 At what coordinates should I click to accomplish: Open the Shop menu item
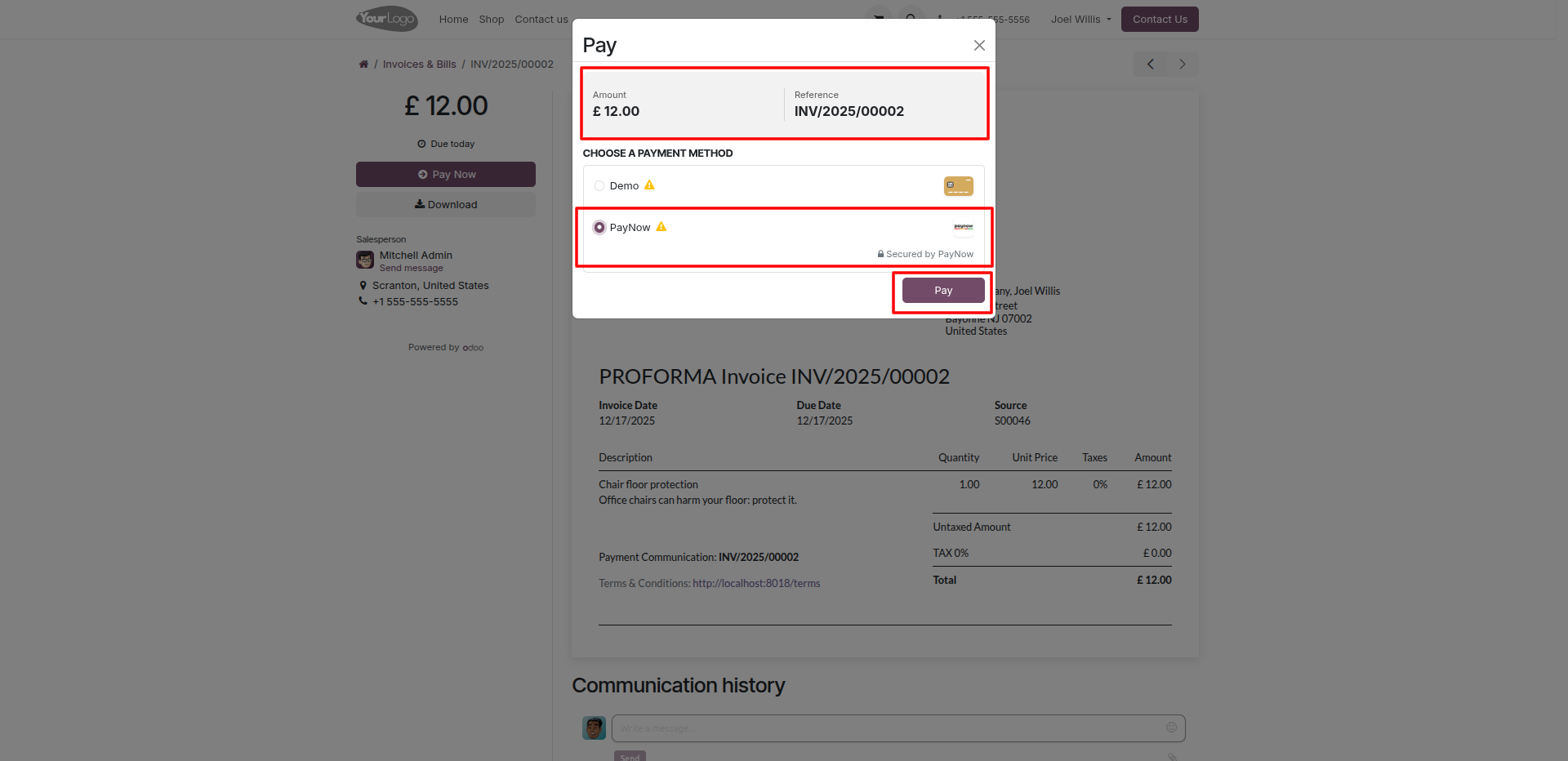(491, 20)
